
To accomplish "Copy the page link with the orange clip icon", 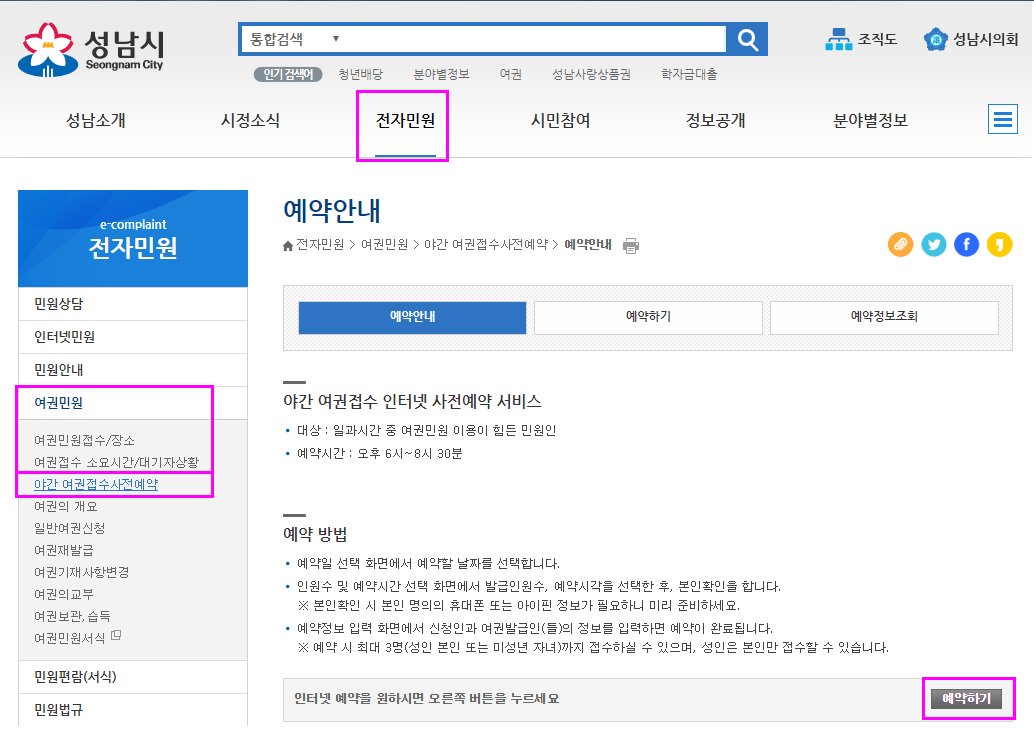I will (x=900, y=244).
